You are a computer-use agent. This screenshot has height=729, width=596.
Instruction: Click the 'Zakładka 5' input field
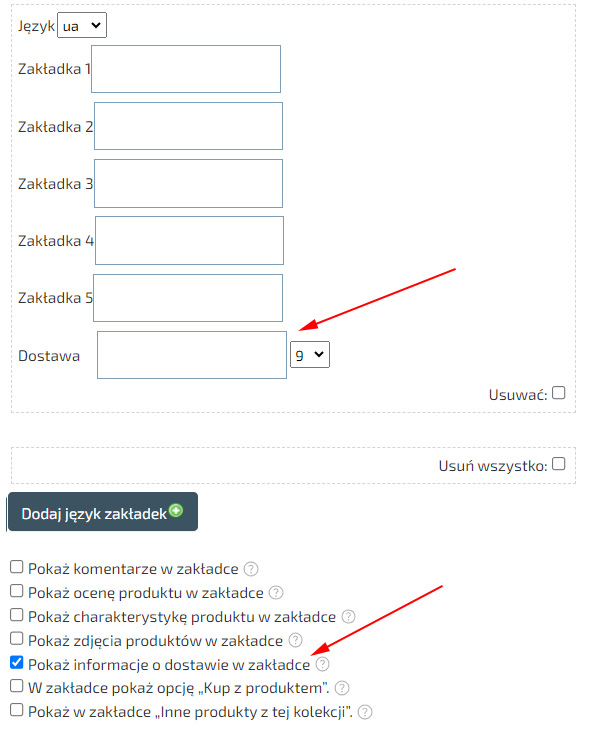point(188,298)
